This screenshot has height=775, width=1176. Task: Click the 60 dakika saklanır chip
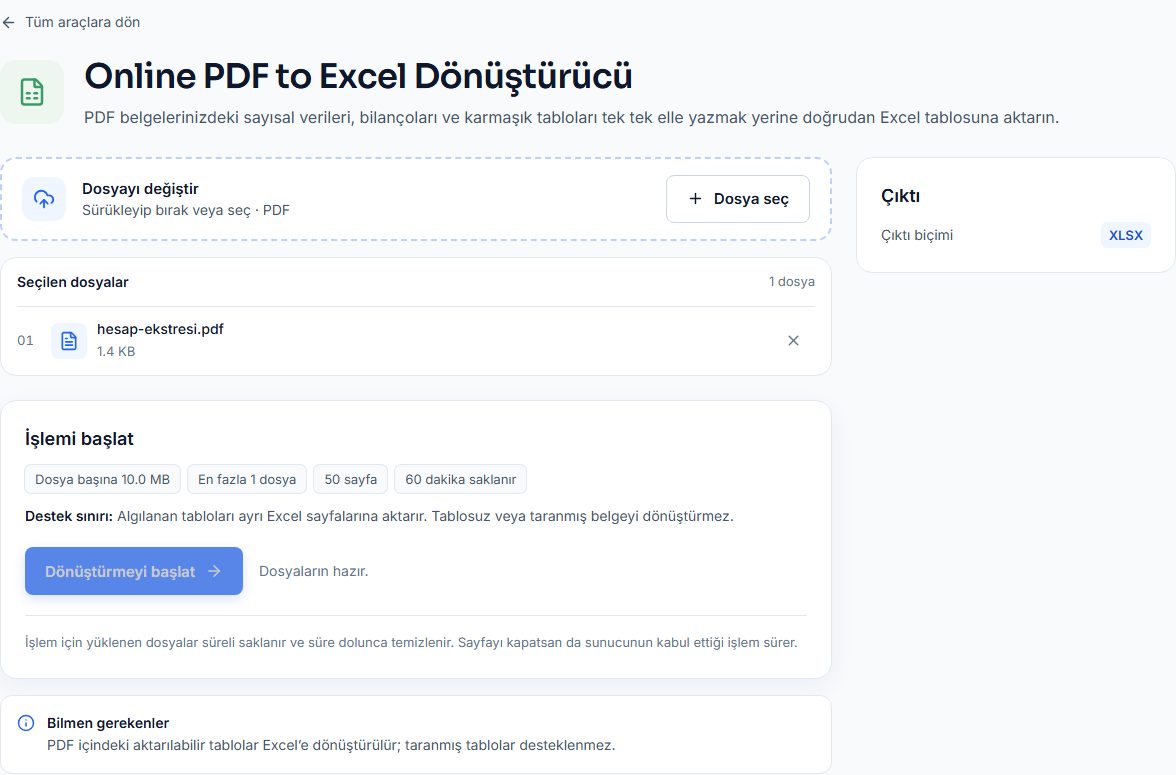click(x=460, y=479)
